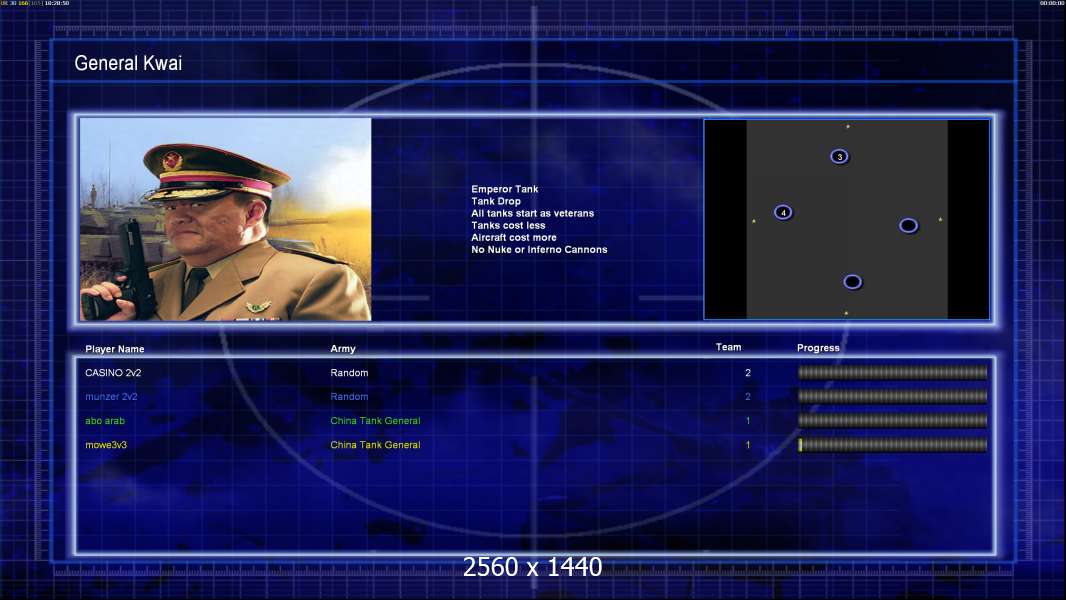Click 'Tanks cost less' text
The width and height of the screenshot is (1066, 600).
point(509,226)
